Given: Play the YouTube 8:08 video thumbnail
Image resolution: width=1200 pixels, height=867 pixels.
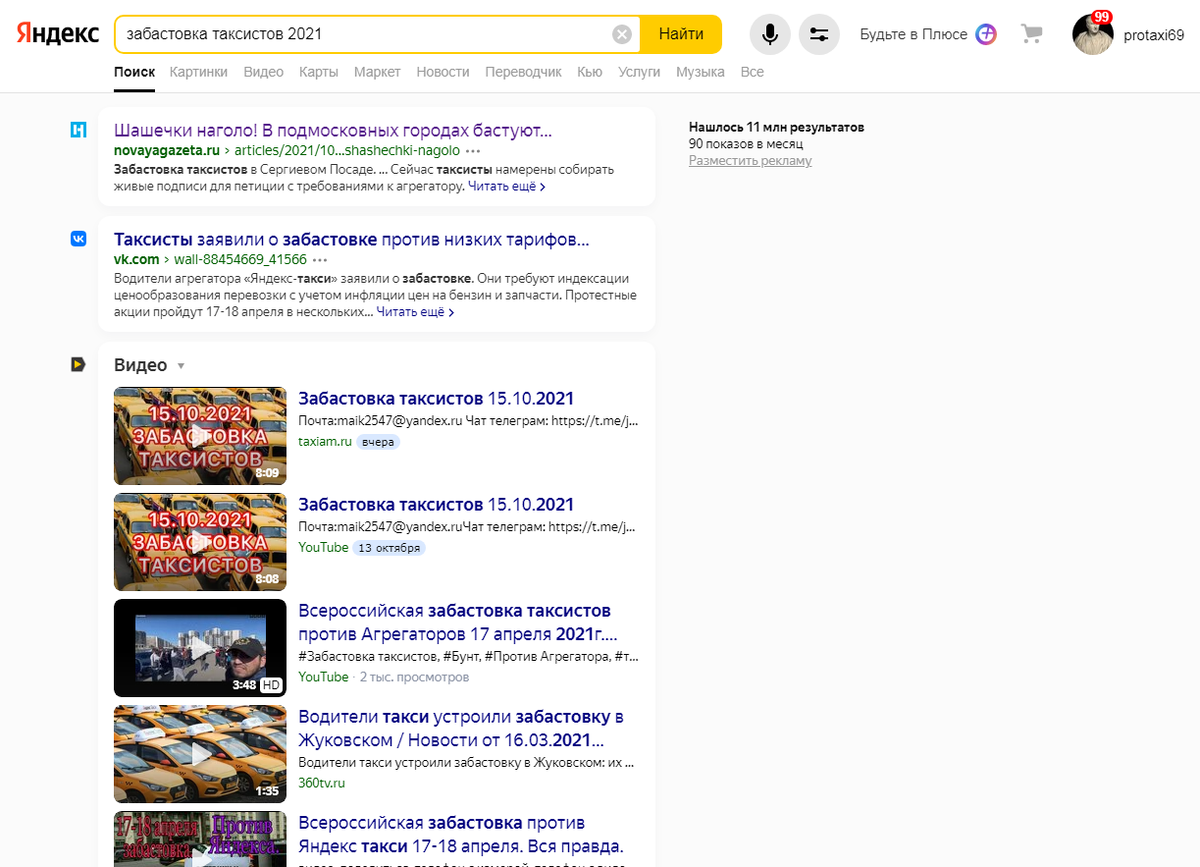Looking at the screenshot, I should point(200,542).
